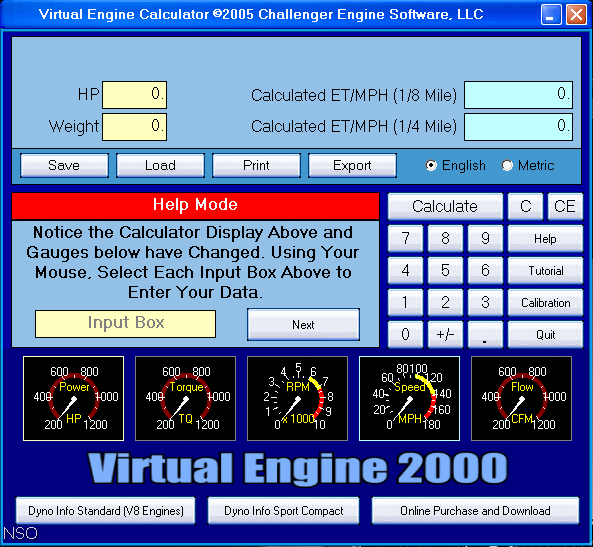Click the yellow sample Input Box
The width and height of the screenshot is (593, 547).
click(x=126, y=324)
